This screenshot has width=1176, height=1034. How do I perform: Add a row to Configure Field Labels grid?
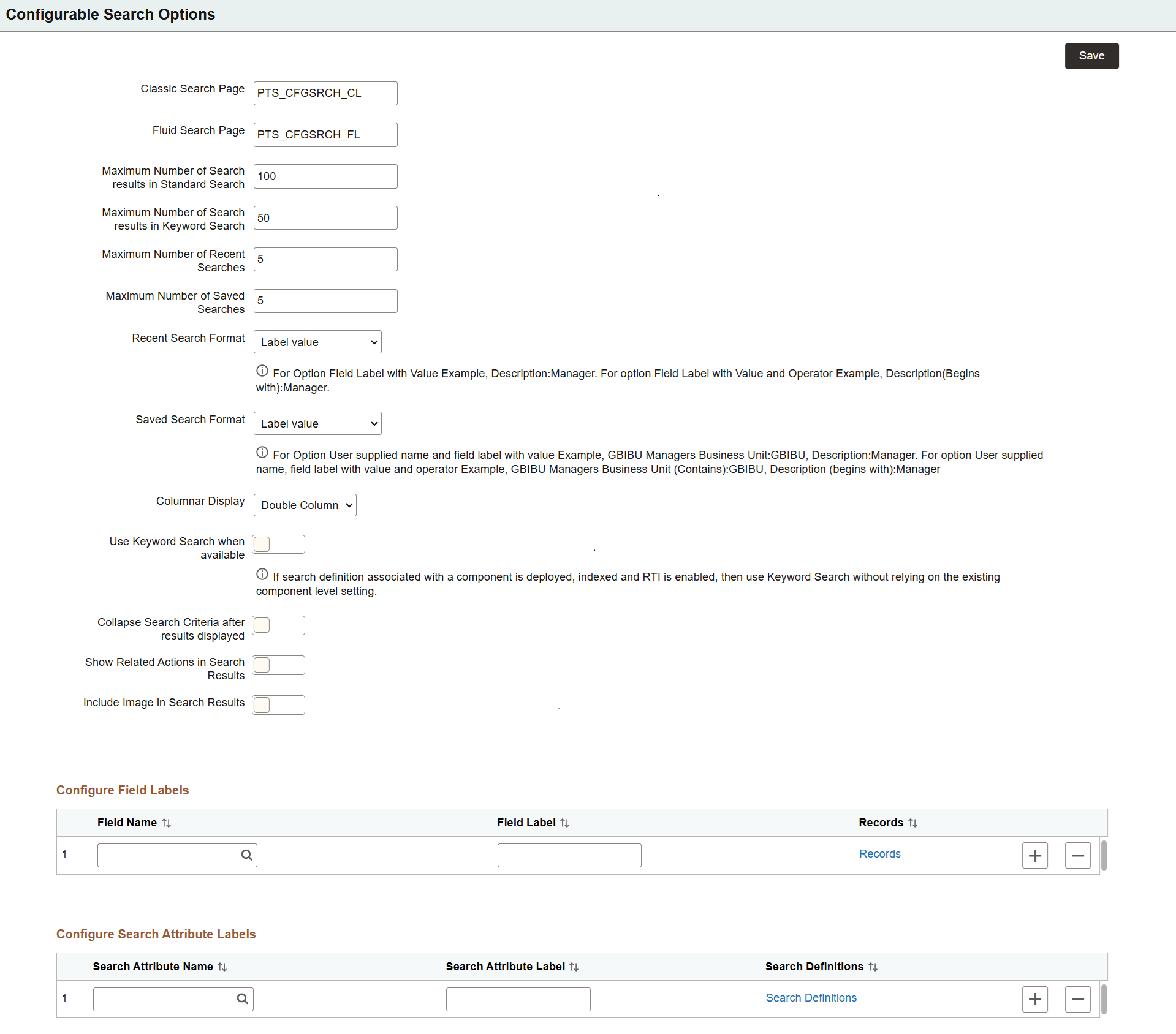1034,855
